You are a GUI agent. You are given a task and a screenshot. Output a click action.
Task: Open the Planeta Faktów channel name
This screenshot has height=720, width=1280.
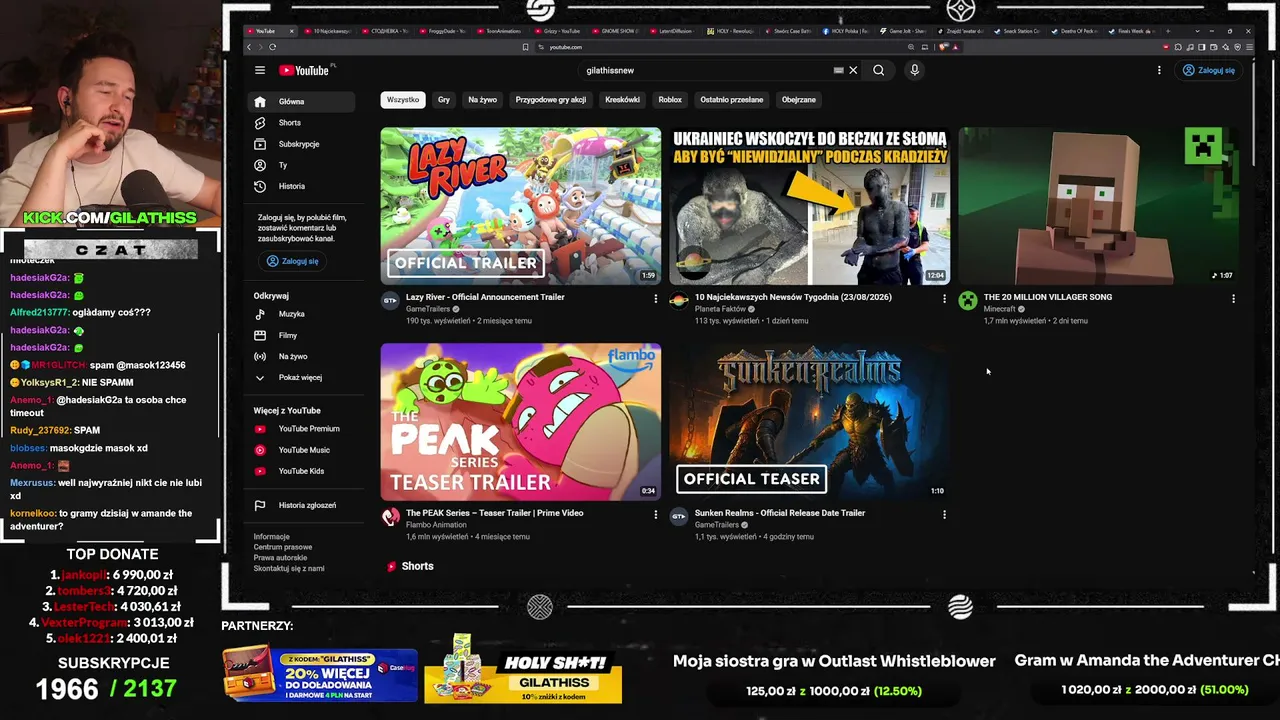(722, 309)
